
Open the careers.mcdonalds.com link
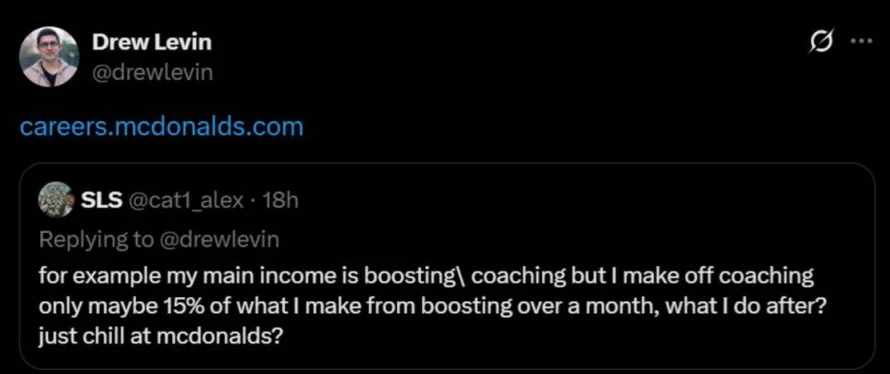pyautogui.click(x=162, y=127)
